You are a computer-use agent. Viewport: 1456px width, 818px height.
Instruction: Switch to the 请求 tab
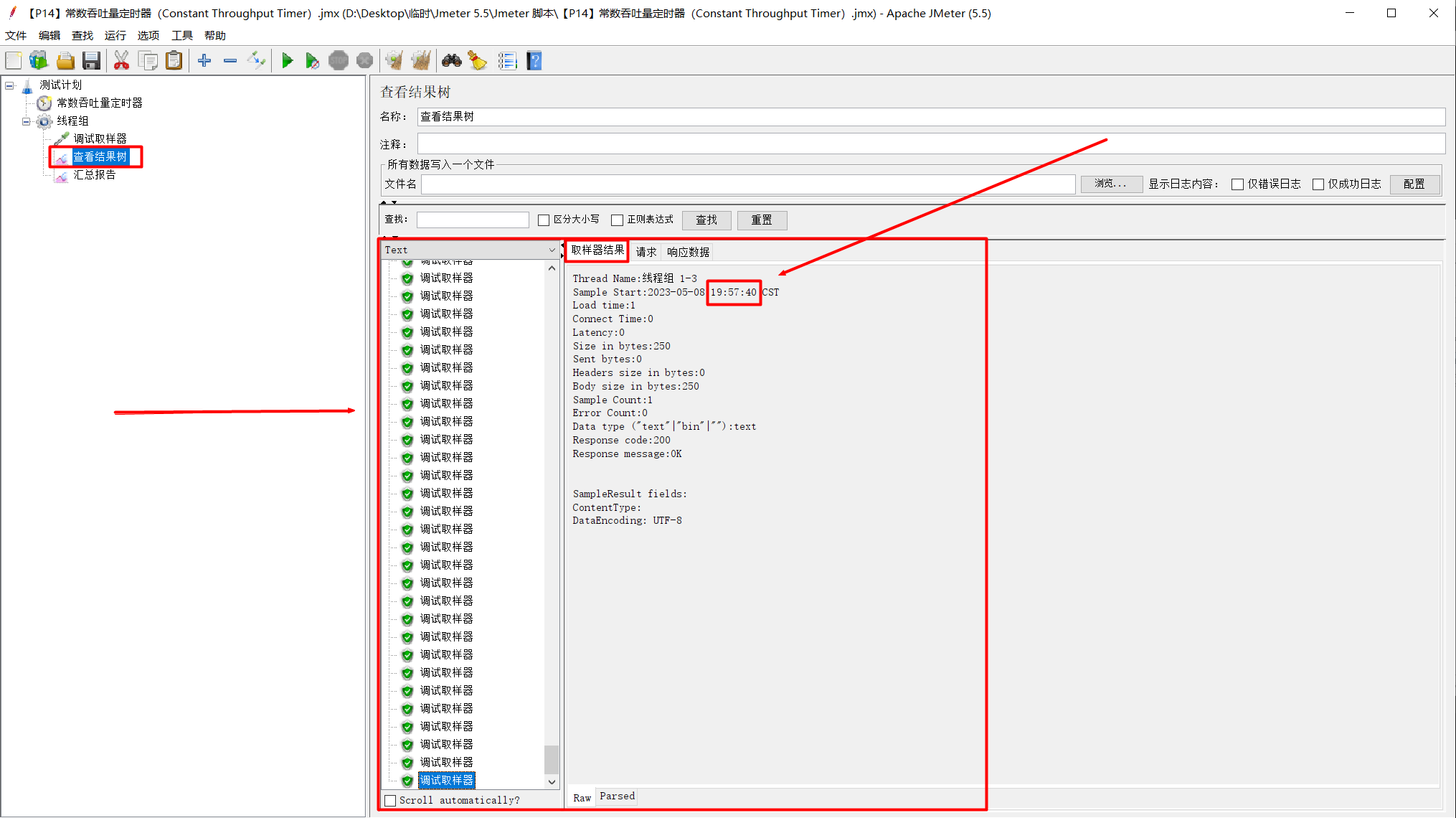pyautogui.click(x=646, y=252)
